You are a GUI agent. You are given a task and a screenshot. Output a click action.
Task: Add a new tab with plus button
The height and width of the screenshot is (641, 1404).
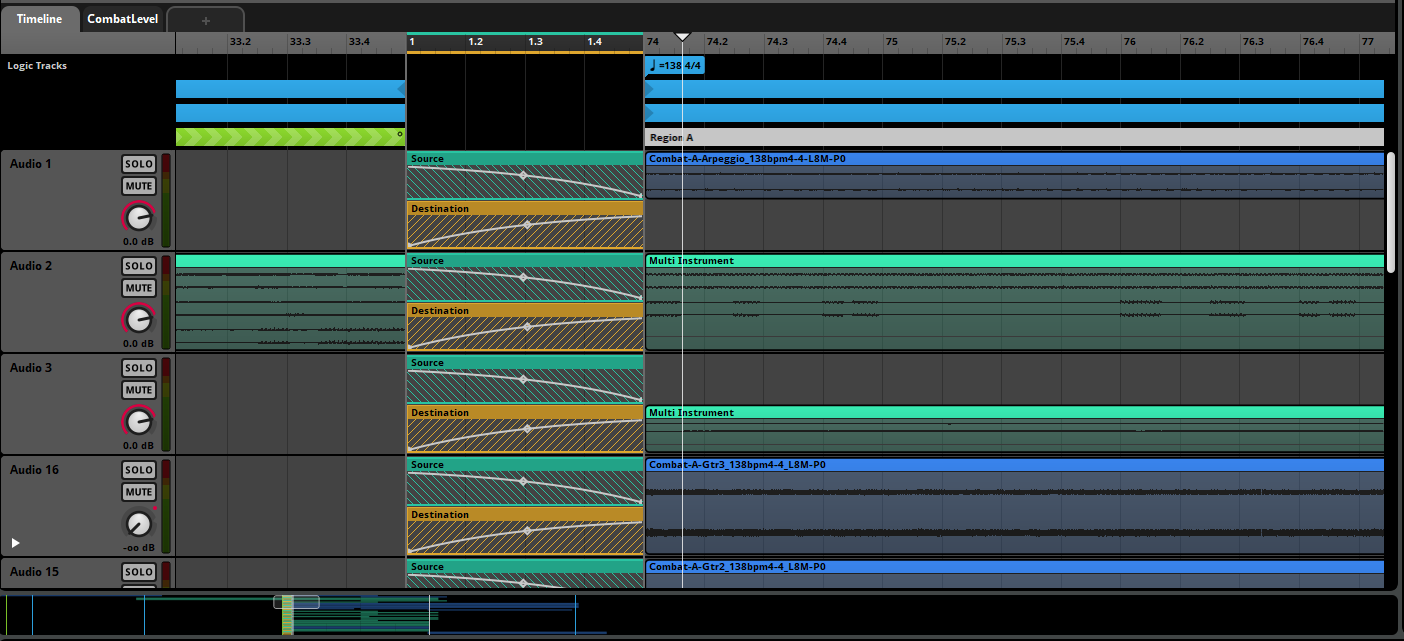pyautogui.click(x=205, y=20)
